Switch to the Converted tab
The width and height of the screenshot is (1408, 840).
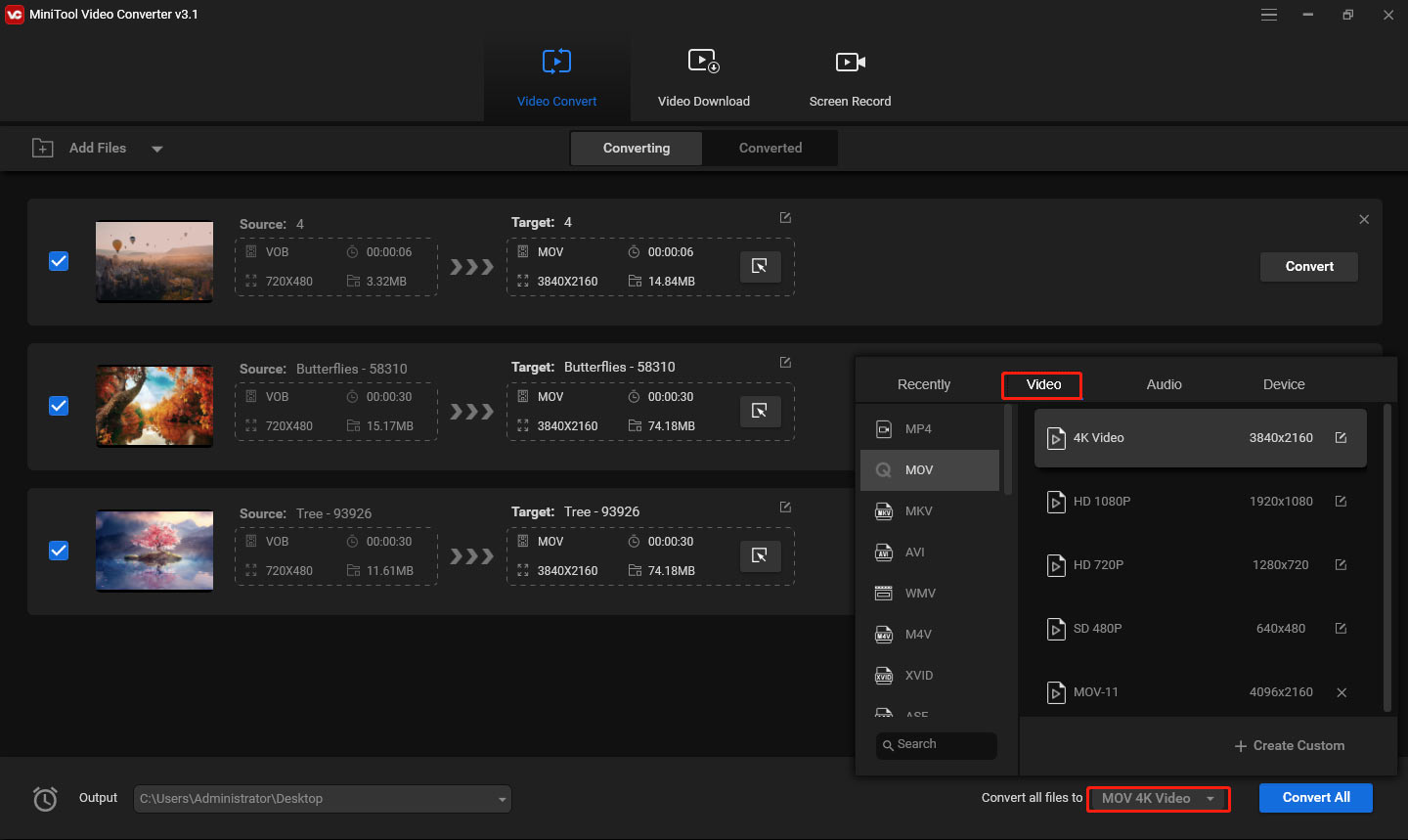click(x=770, y=148)
